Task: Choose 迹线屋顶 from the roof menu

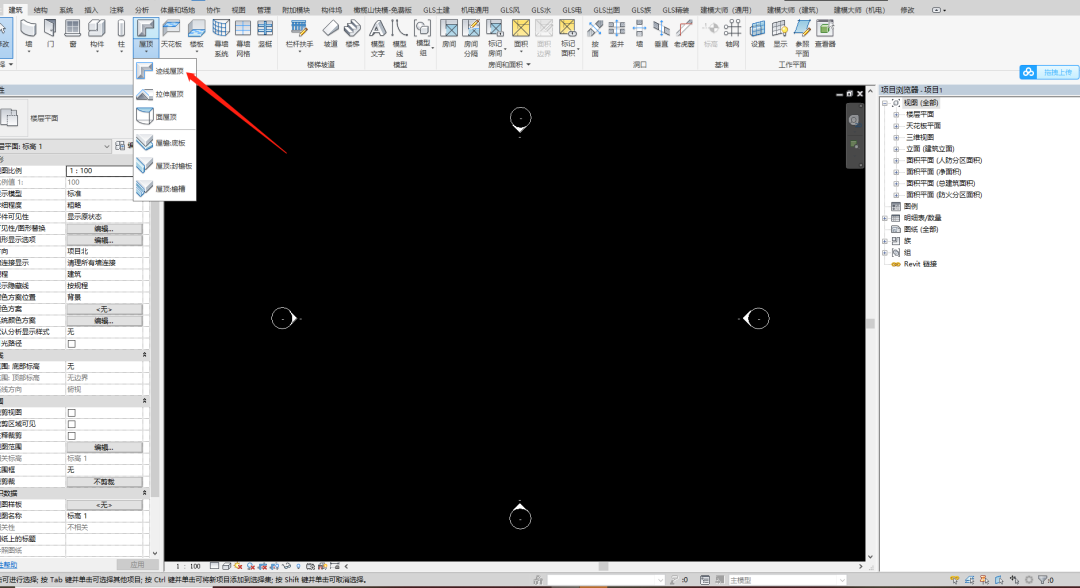Action: point(165,71)
